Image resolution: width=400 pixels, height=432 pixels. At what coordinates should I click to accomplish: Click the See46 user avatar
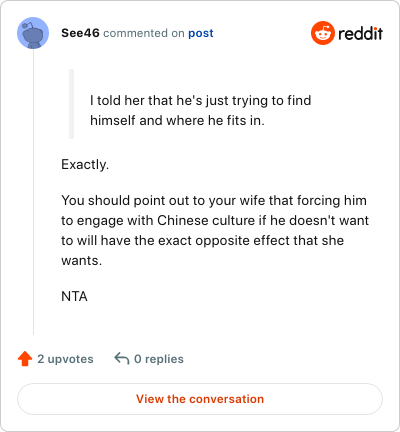coord(33,33)
